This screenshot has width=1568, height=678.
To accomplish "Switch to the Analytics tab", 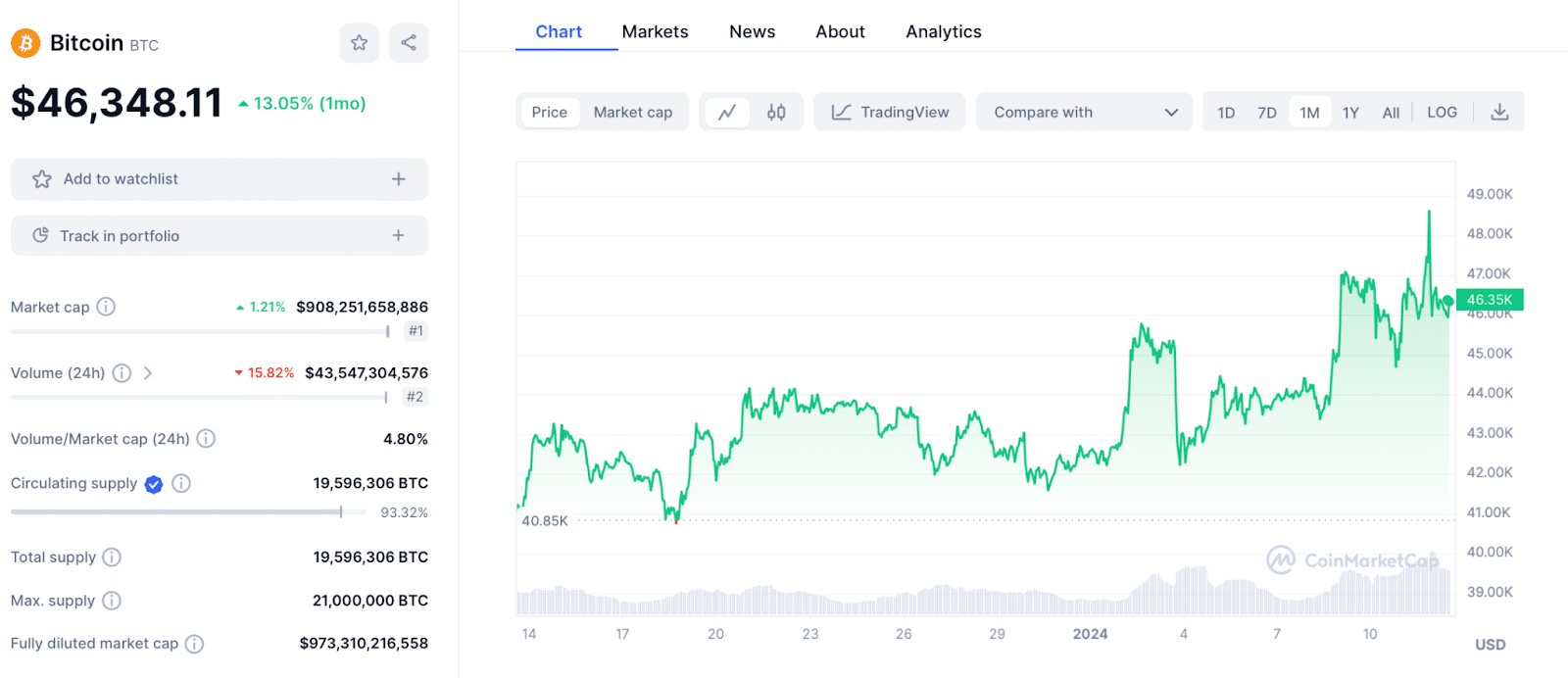I will coord(944,31).
